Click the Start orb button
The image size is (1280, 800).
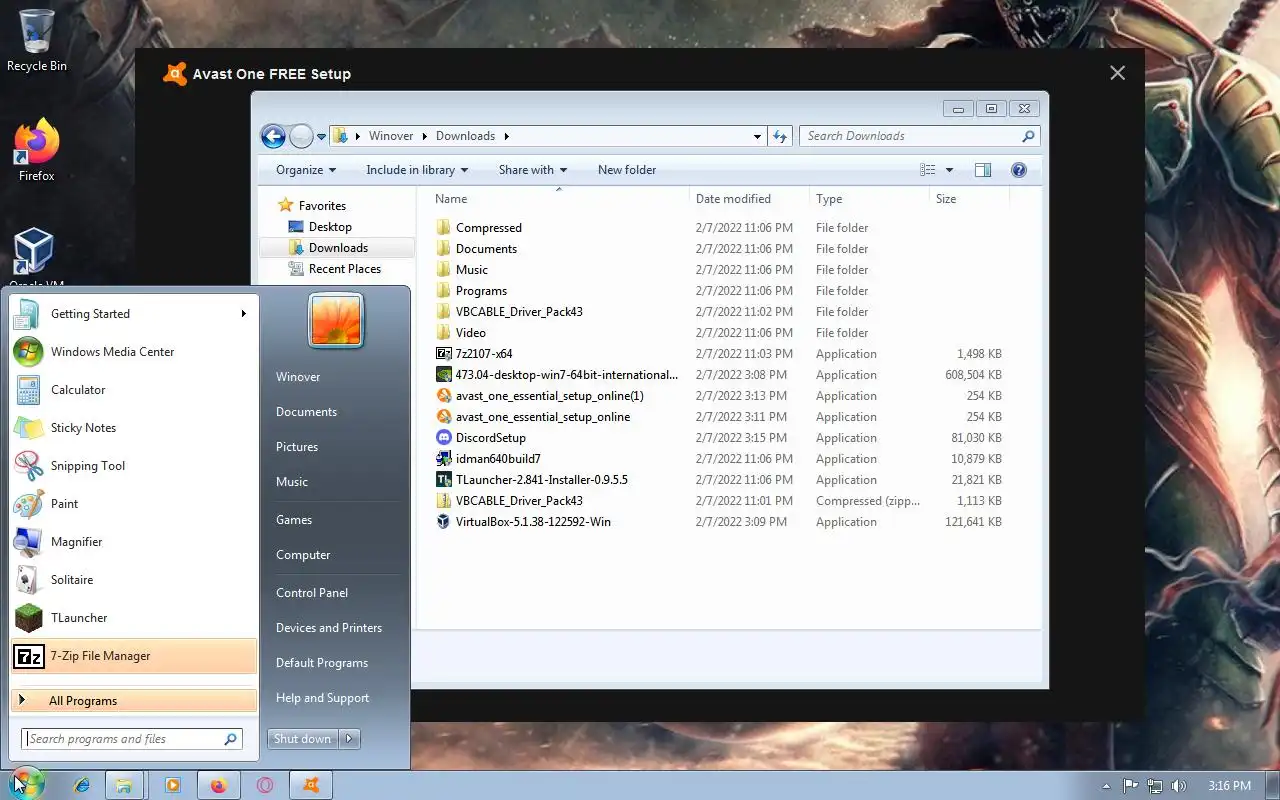[x=27, y=785]
